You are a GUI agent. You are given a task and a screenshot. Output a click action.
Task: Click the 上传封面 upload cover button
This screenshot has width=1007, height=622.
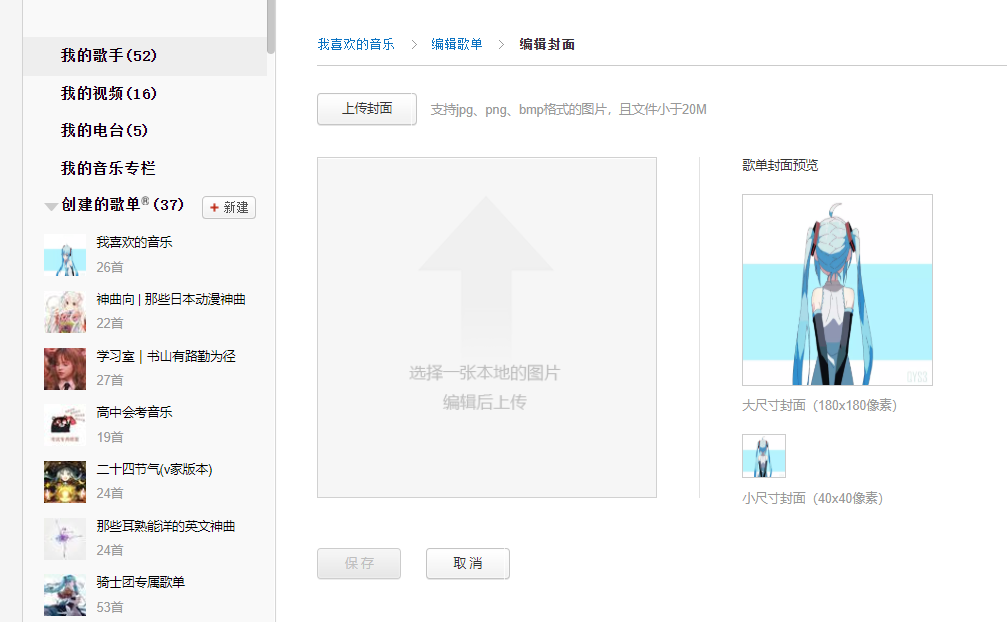click(x=366, y=109)
